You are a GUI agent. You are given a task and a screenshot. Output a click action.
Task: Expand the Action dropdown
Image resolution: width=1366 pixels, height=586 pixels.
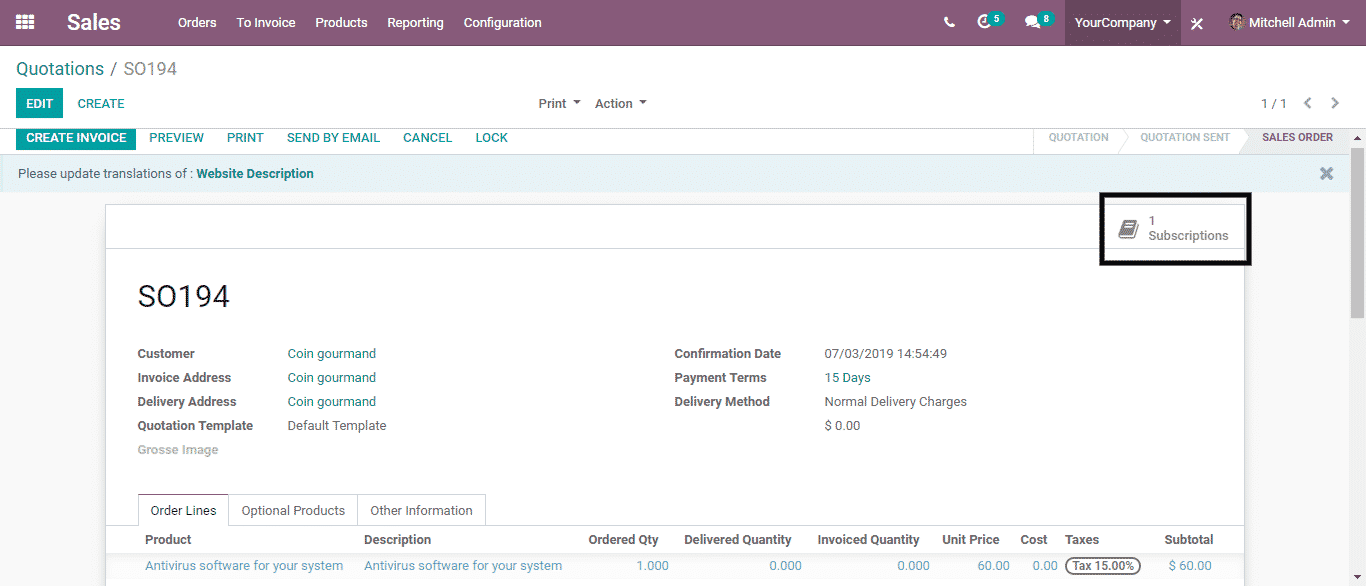pyautogui.click(x=620, y=103)
